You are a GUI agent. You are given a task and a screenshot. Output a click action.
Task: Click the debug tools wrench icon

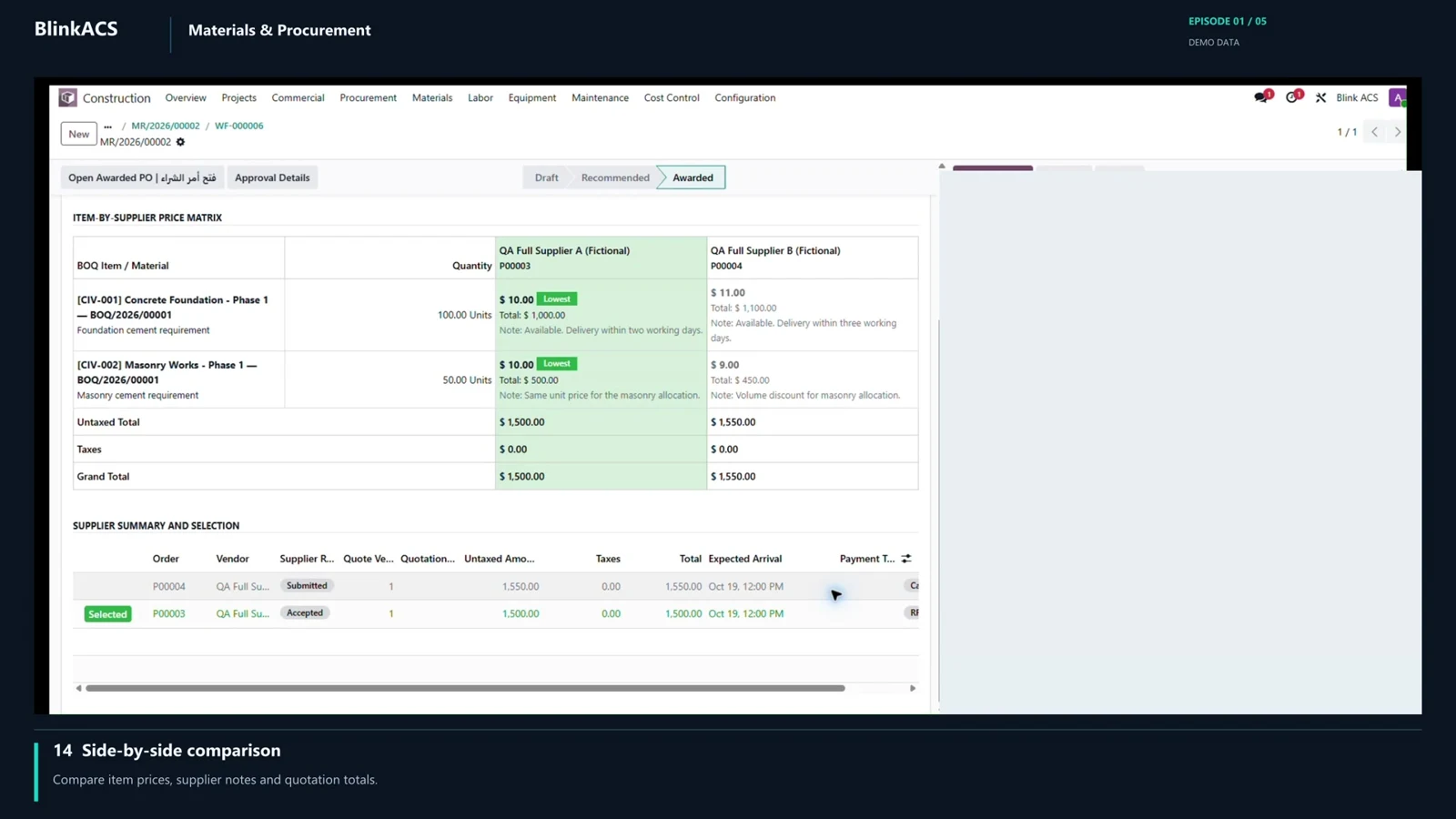(1321, 97)
